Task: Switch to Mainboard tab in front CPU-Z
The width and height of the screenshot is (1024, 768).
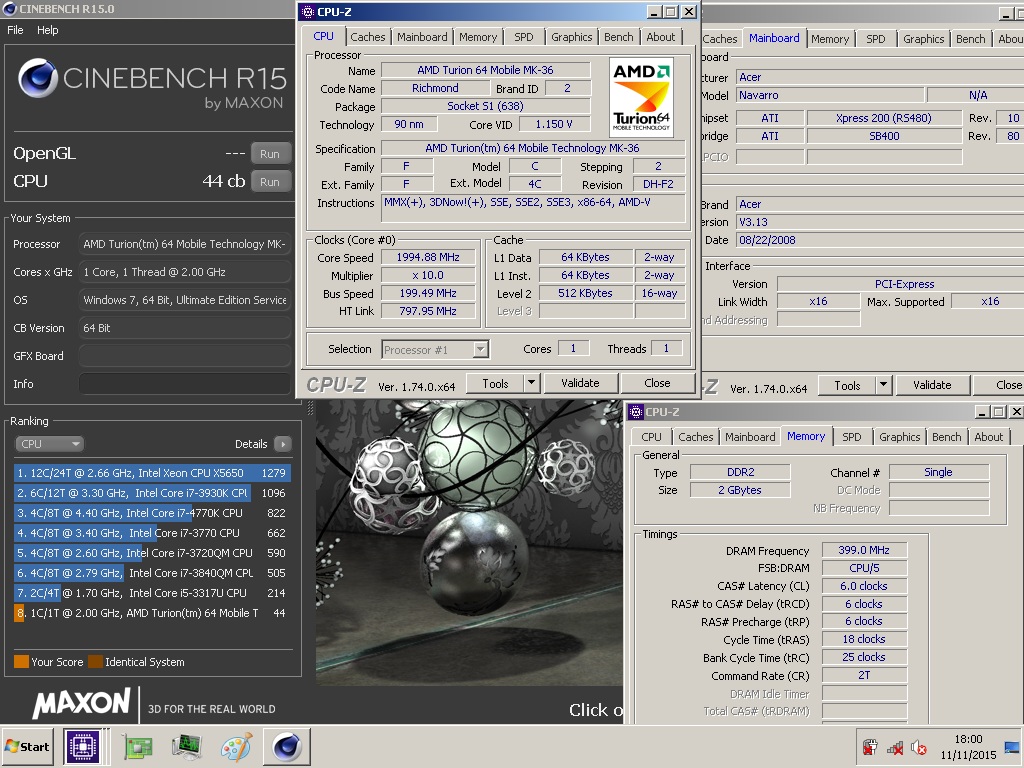Action: 422,37
